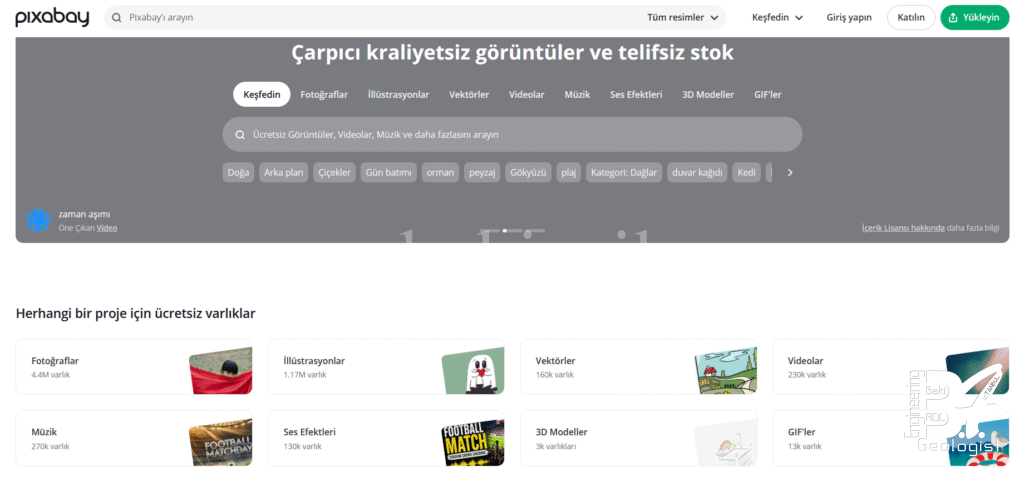Screen dimensions: 1024x477
Task: Click the blue zaman aşımı profile avatar
Action: click(x=38, y=220)
